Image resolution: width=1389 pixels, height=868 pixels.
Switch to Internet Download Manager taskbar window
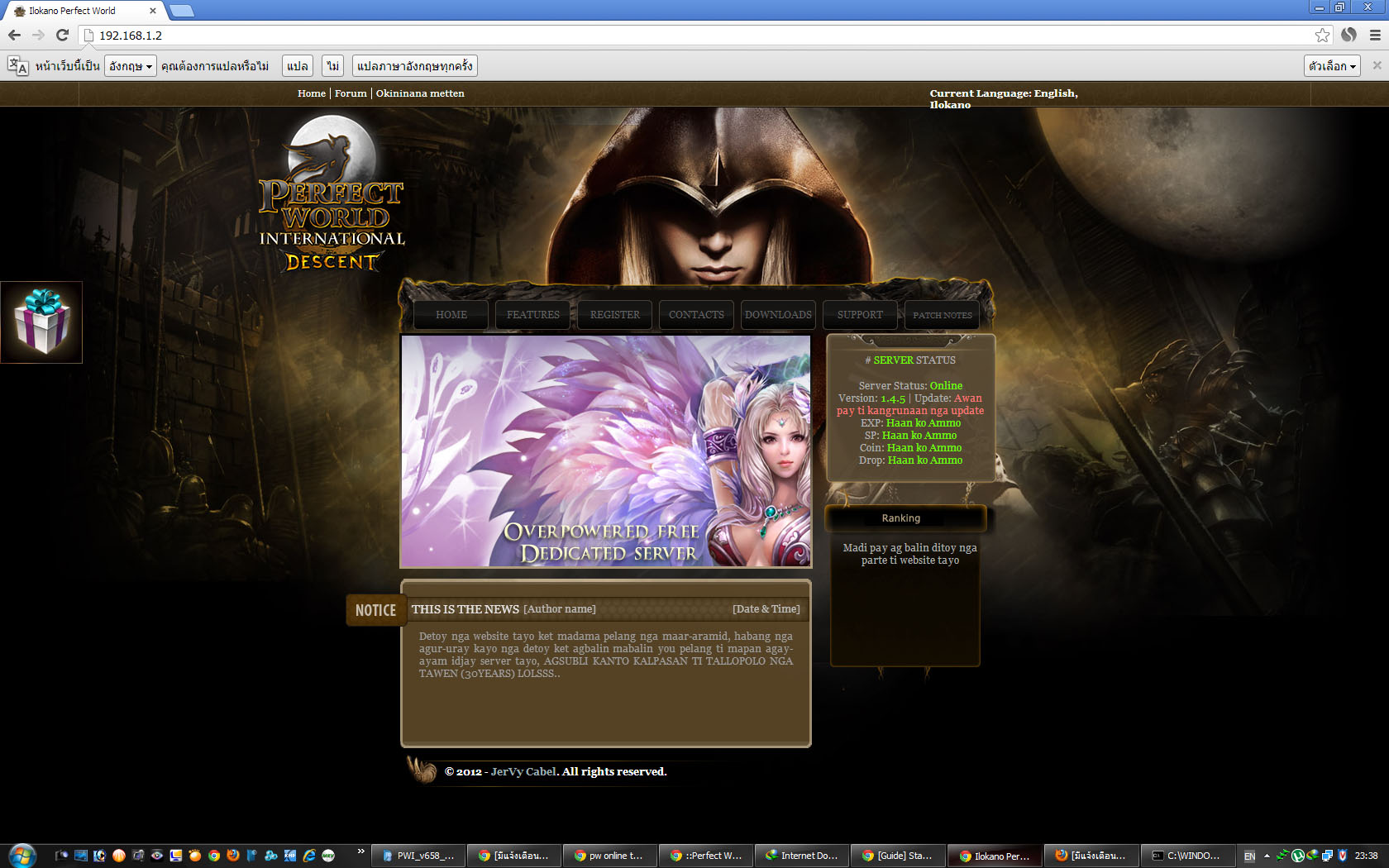[802, 856]
